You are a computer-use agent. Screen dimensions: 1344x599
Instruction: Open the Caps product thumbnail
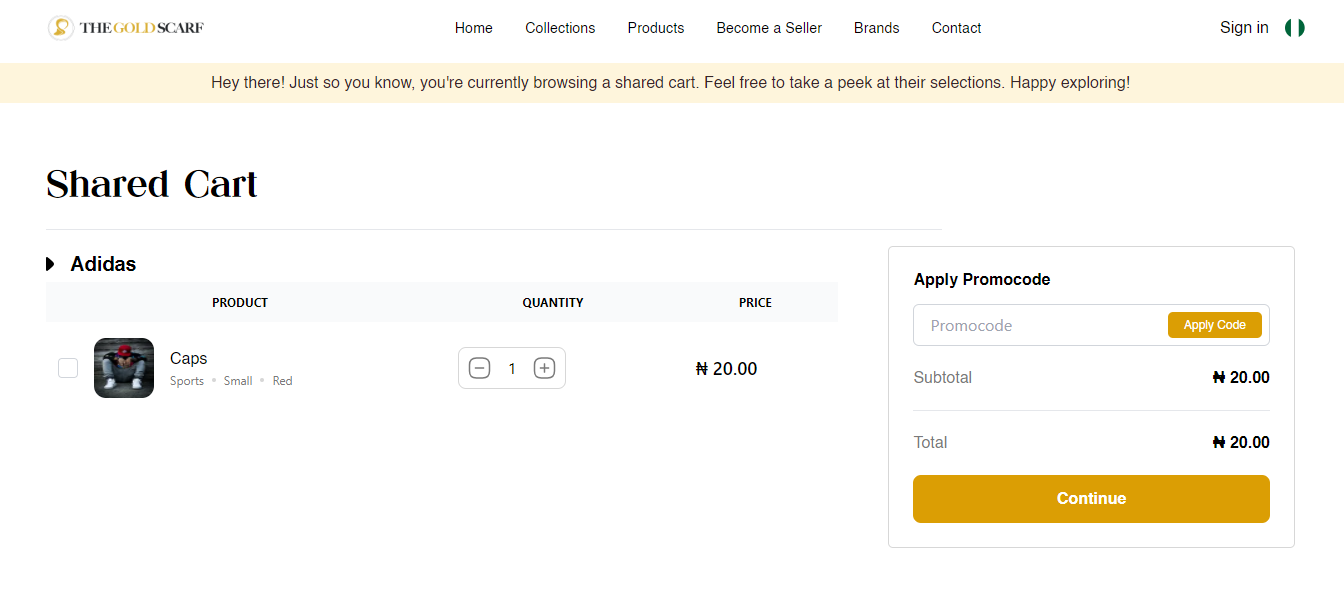(124, 368)
